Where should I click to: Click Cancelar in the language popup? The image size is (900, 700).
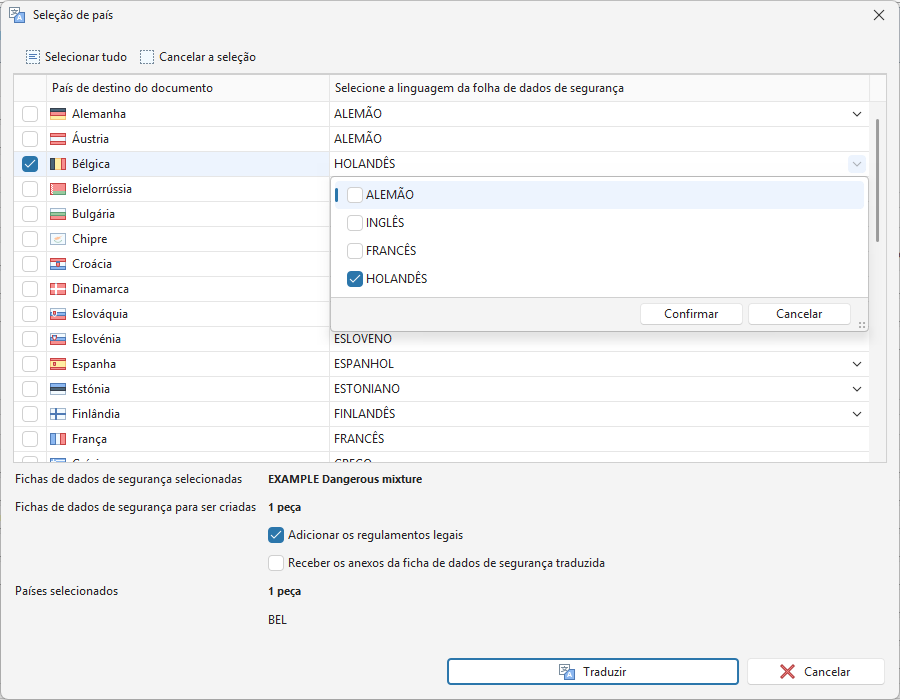point(799,314)
